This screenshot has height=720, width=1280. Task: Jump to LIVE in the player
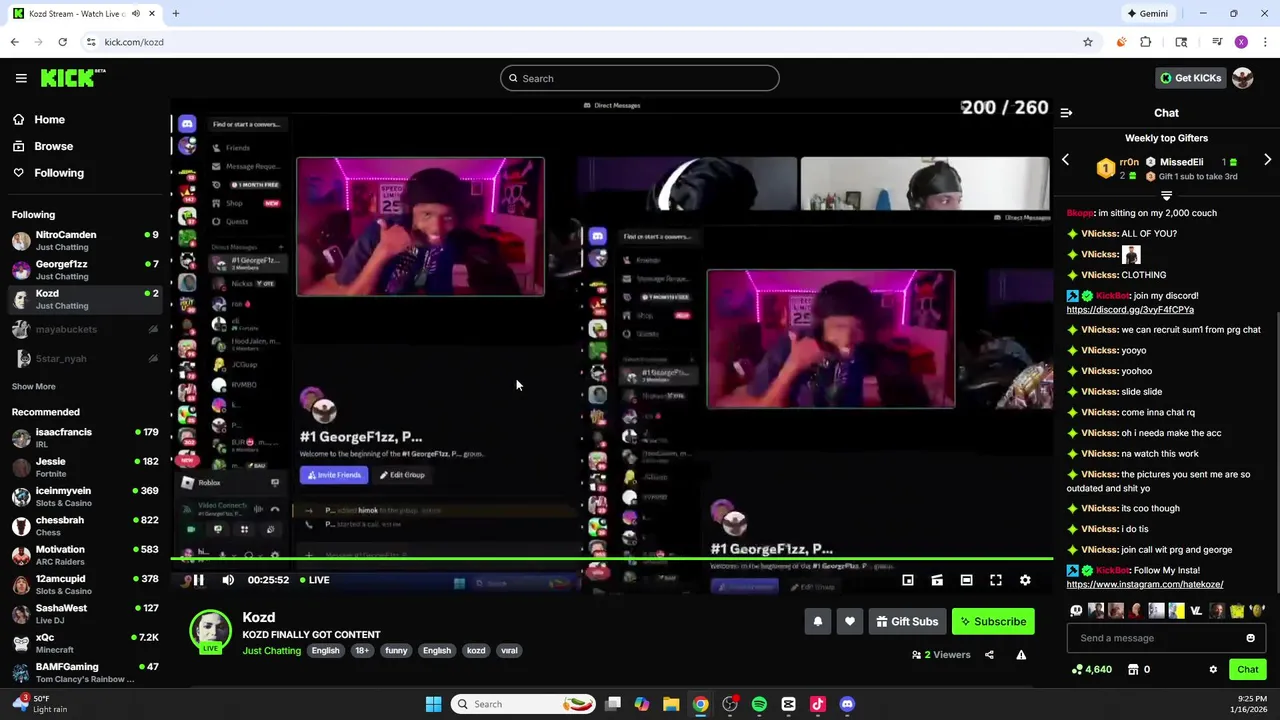click(313, 580)
